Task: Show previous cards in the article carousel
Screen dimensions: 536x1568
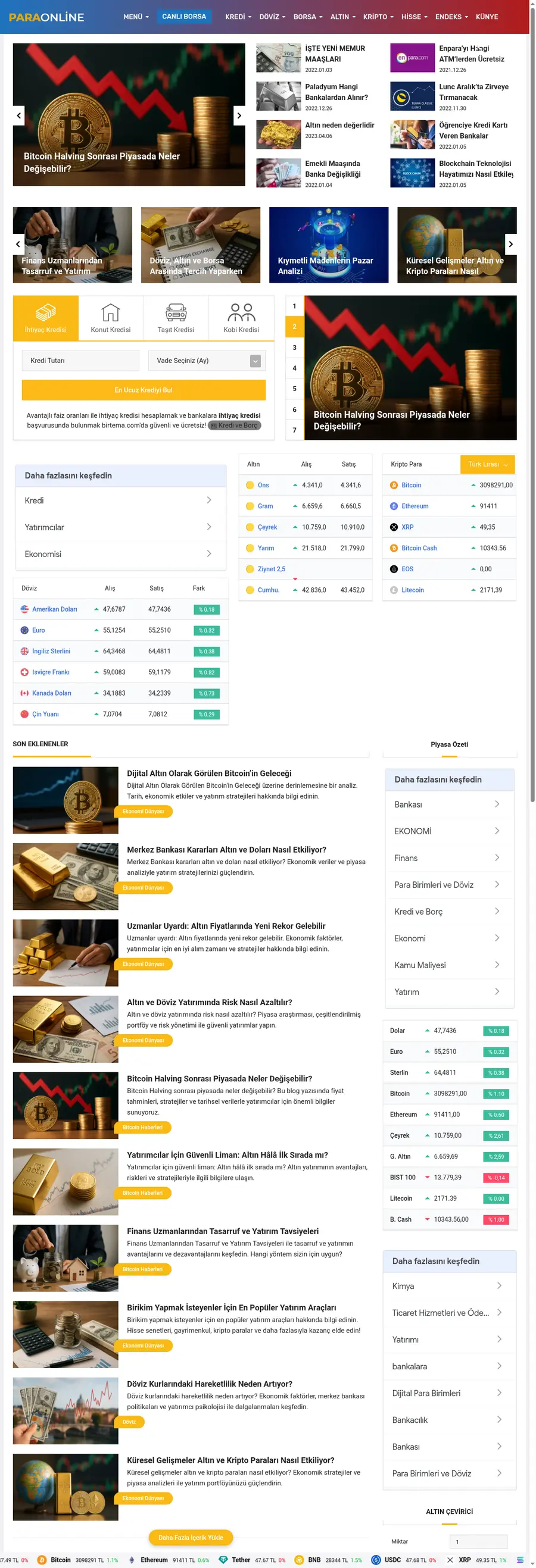Action: click(18, 244)
